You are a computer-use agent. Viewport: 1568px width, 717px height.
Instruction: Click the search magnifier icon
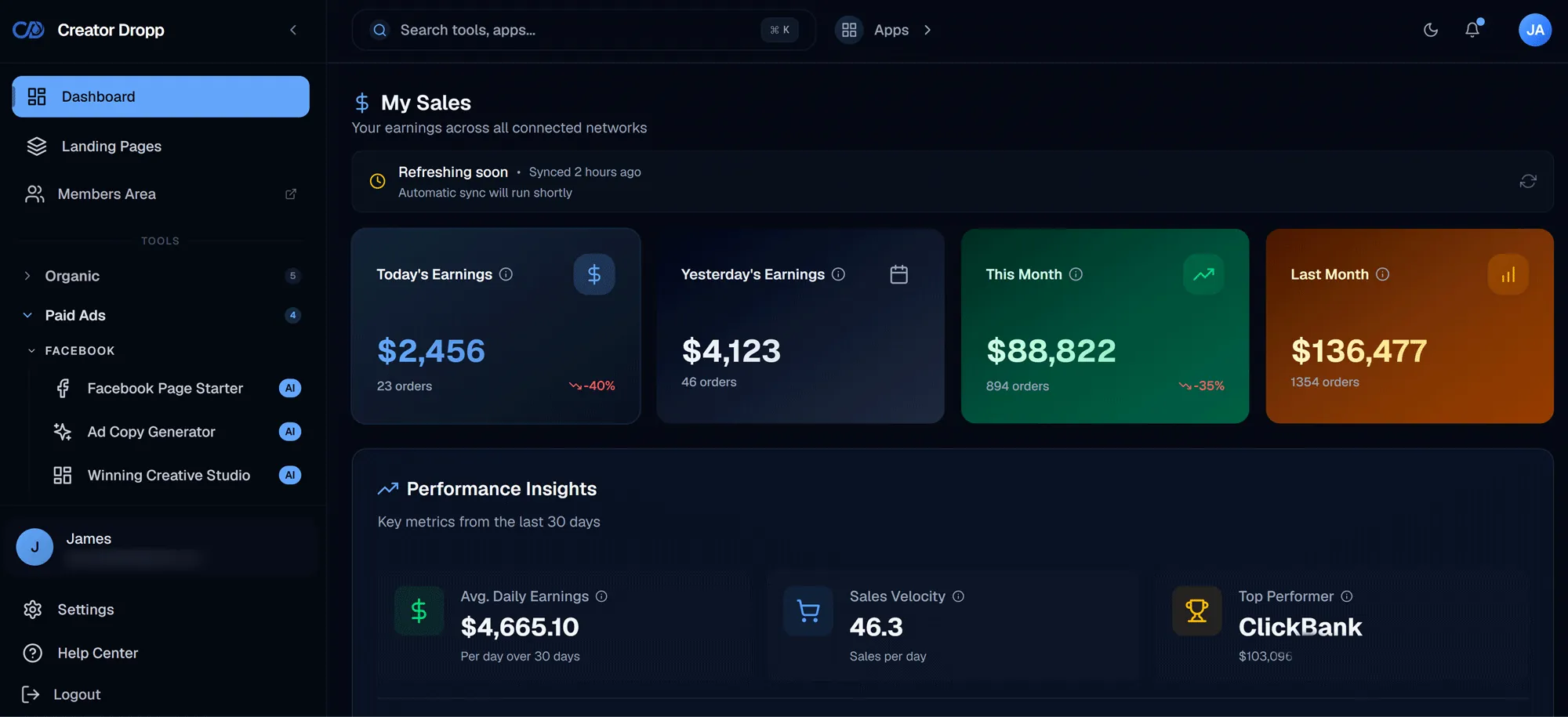pyautogui.click(x=379, y=30)
